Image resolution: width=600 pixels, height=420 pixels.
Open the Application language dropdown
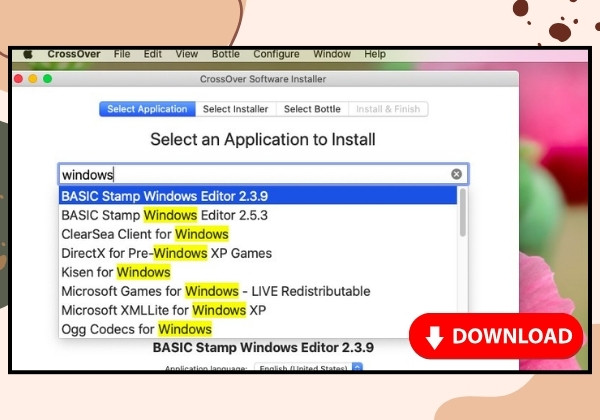coord(309,367)
